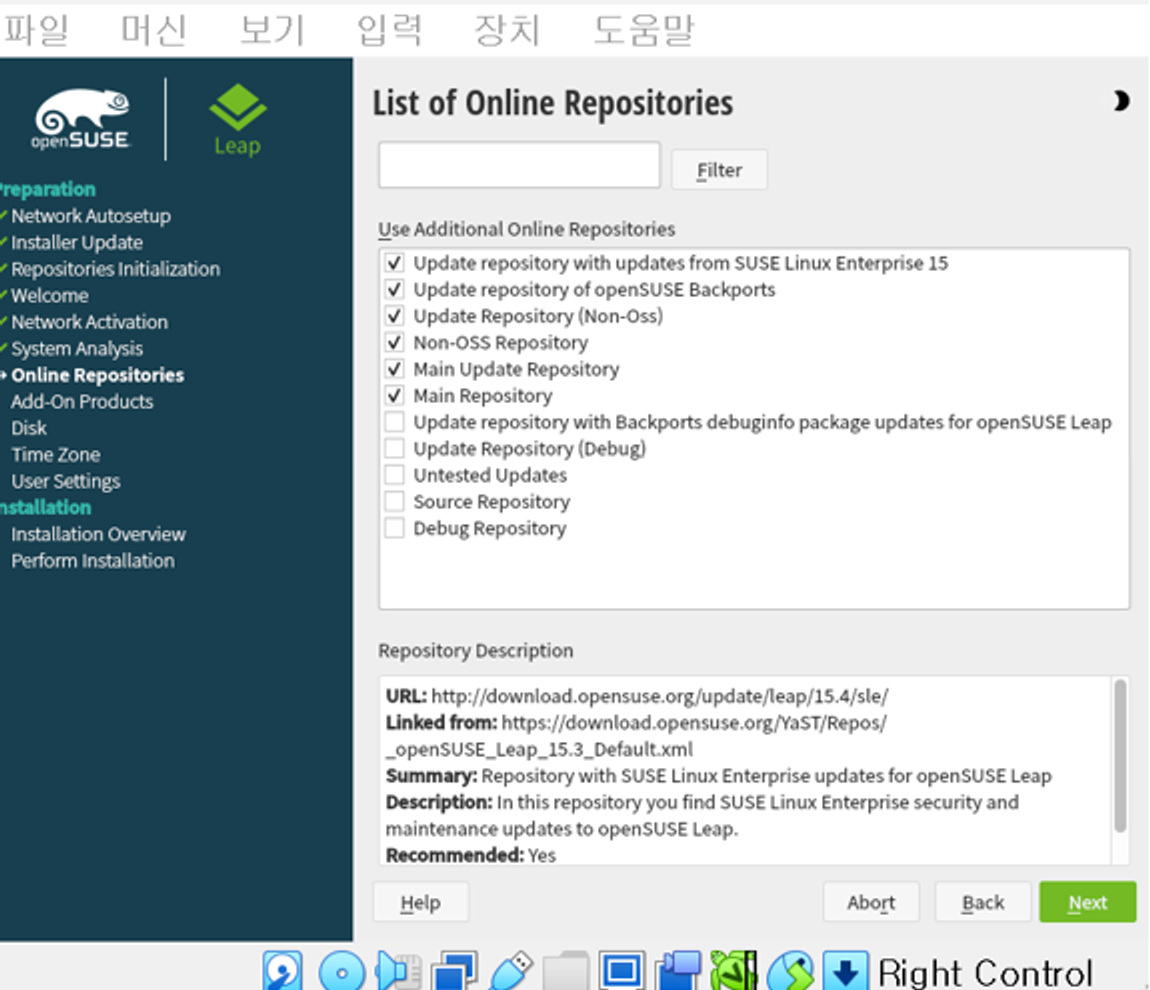
Task: Click the Network Activation step
Action: tap(89, 321)
